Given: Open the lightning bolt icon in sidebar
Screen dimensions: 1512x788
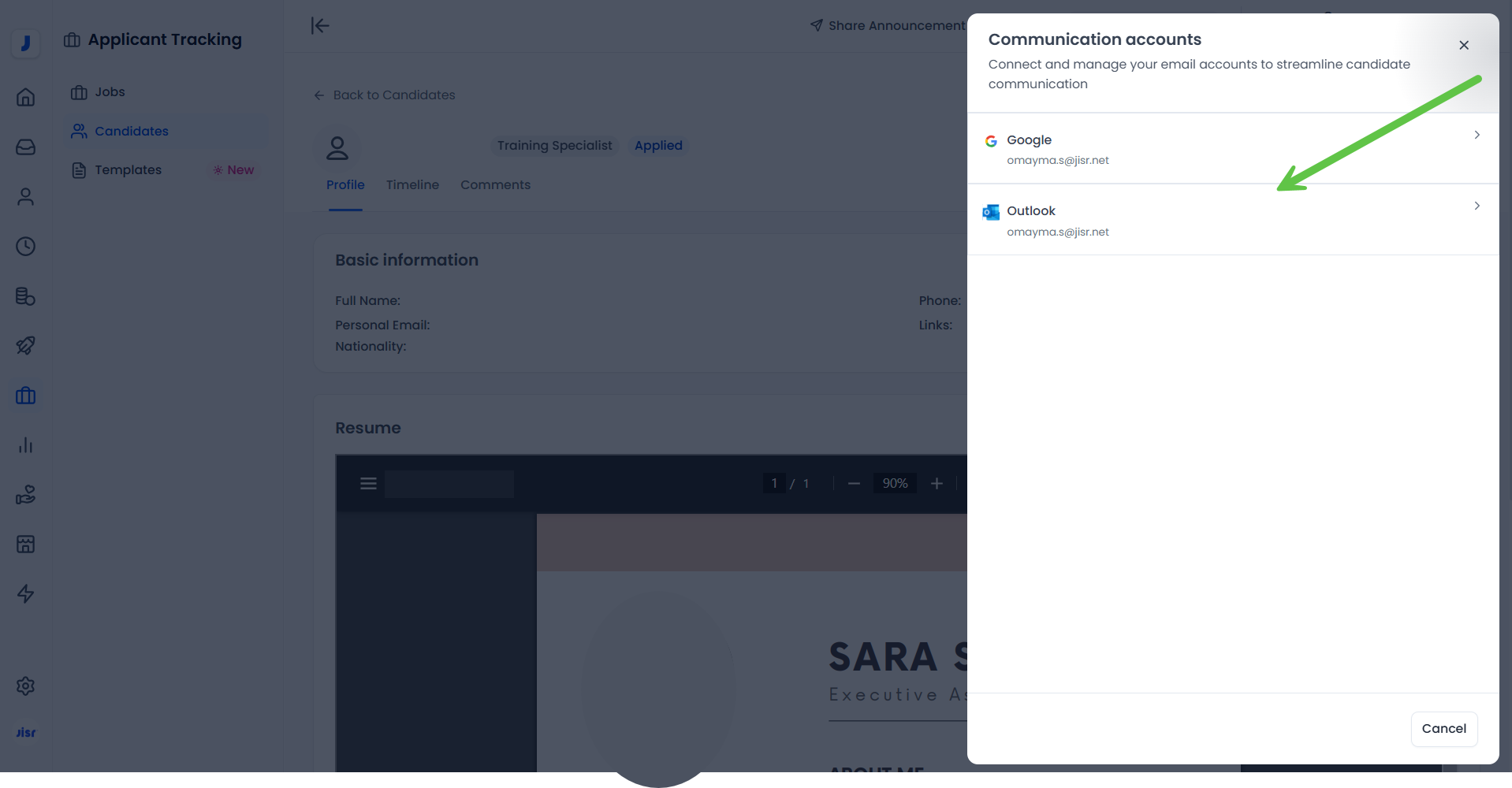Looking at the screenshot, I should (26, 594).
